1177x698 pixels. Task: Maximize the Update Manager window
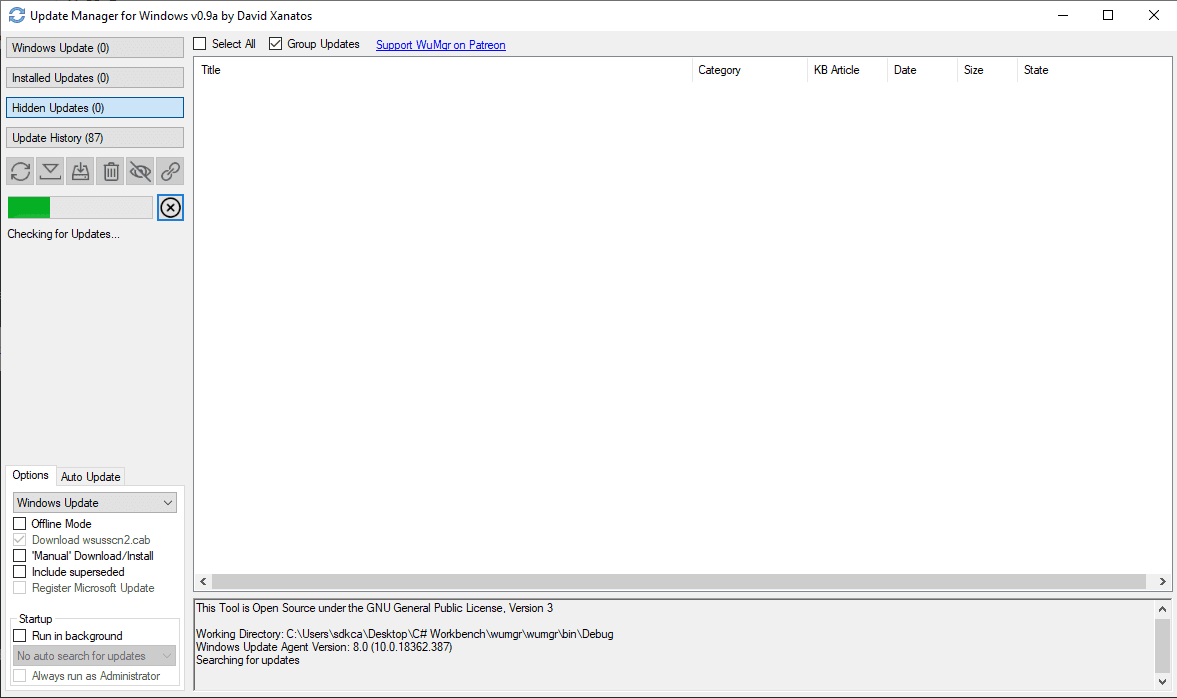coord(1108,15)
